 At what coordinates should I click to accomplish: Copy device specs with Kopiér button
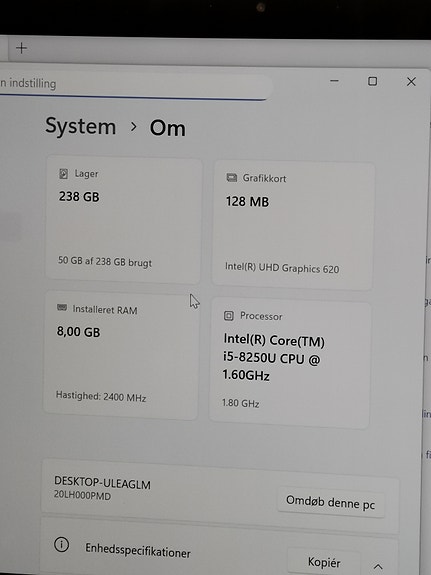coord(324,562)
